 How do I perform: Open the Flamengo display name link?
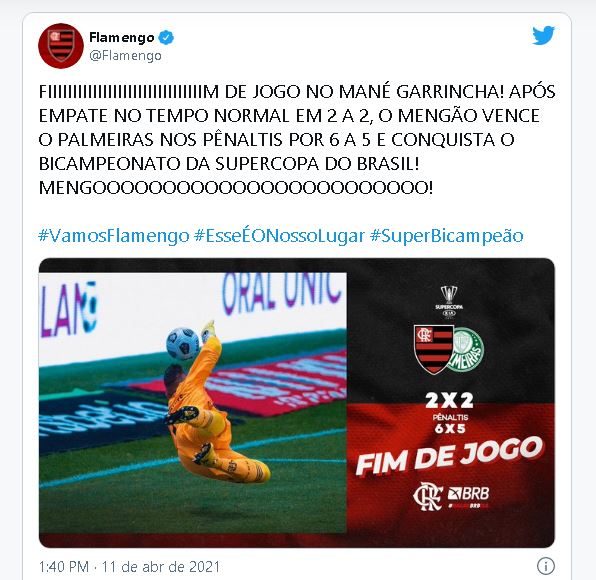point(122,38)
